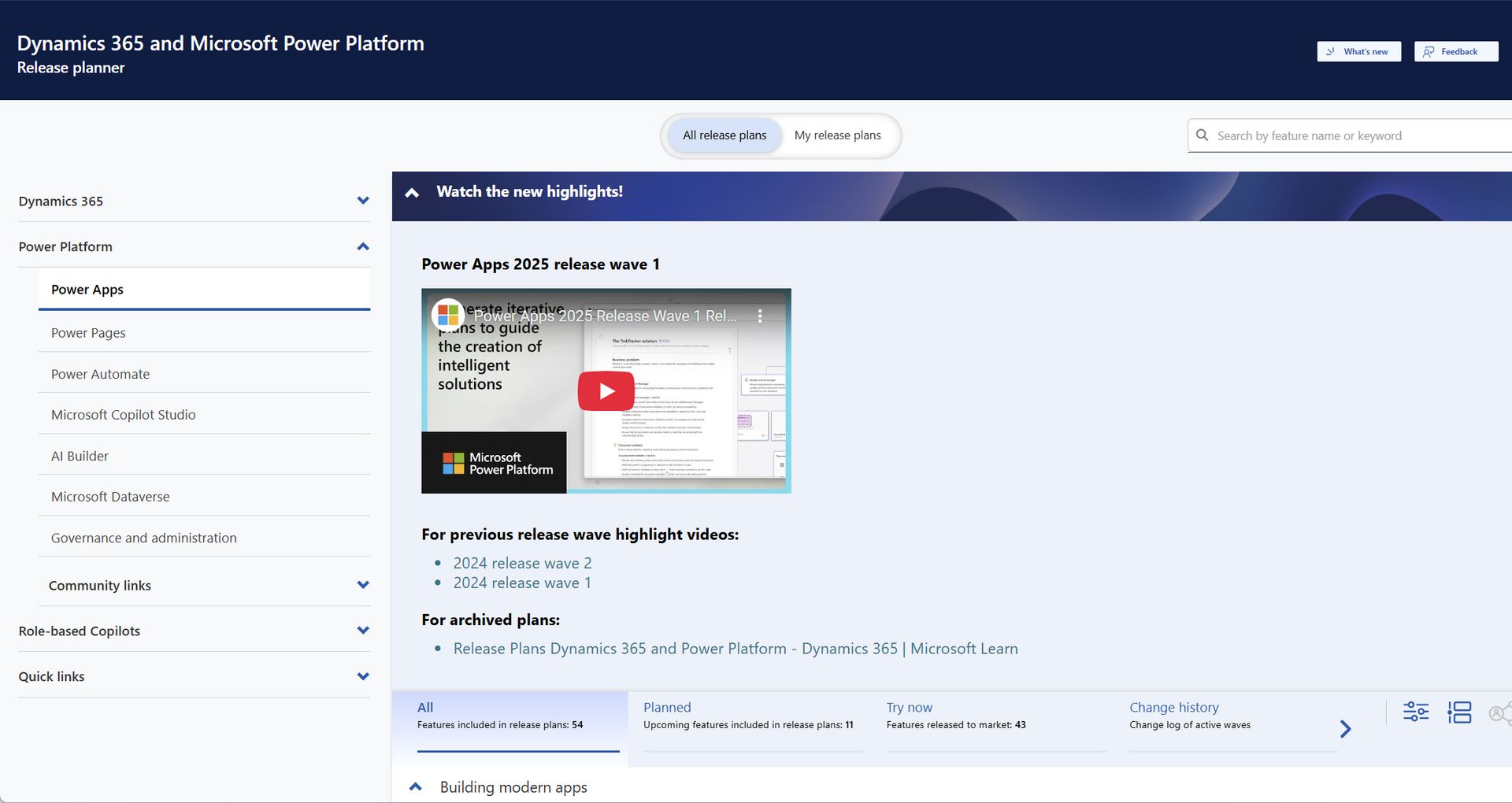Screen dimensions: 1512x803
Task: Open the video more options menu icon
Action: [x=760, y=316]
